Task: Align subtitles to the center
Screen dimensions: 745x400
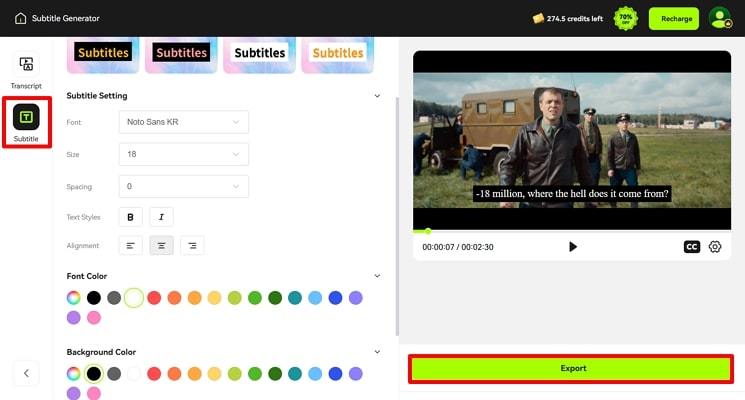Action: pyautogui.click(x=162, y=246)
